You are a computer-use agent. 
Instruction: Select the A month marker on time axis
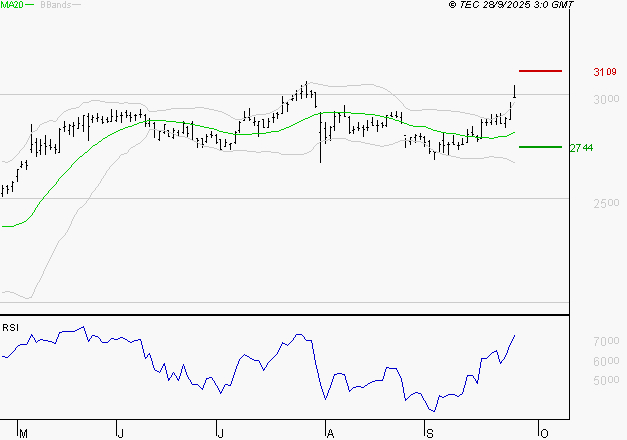(x=328, y=433)
